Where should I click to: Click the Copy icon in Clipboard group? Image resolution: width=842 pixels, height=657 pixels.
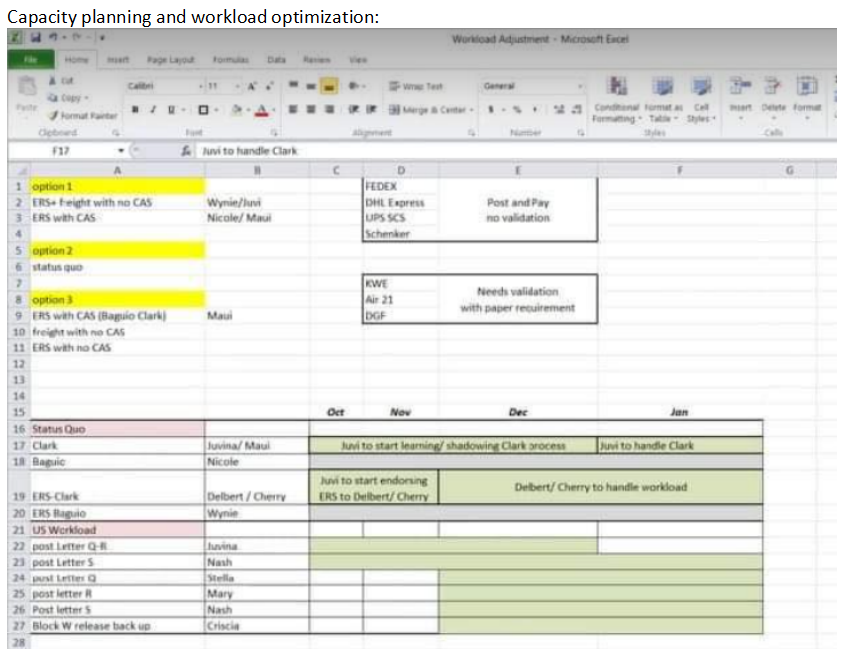(53, 98)
